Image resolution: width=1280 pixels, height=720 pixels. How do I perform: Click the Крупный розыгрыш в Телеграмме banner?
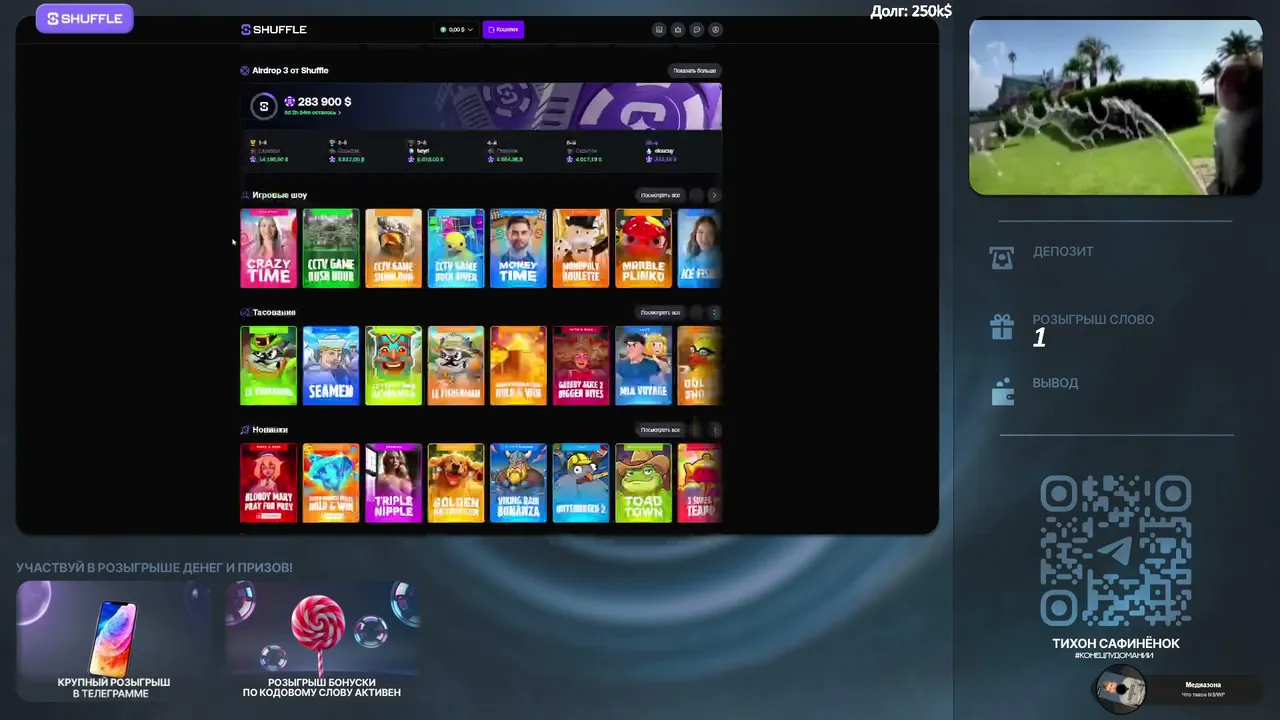click(x=114, y=641)
